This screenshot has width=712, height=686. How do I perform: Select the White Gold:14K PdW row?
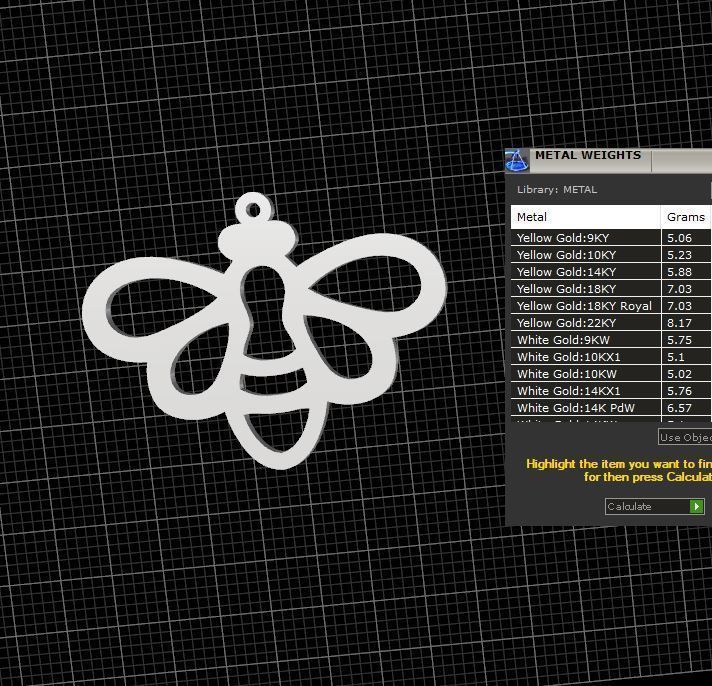611,408
